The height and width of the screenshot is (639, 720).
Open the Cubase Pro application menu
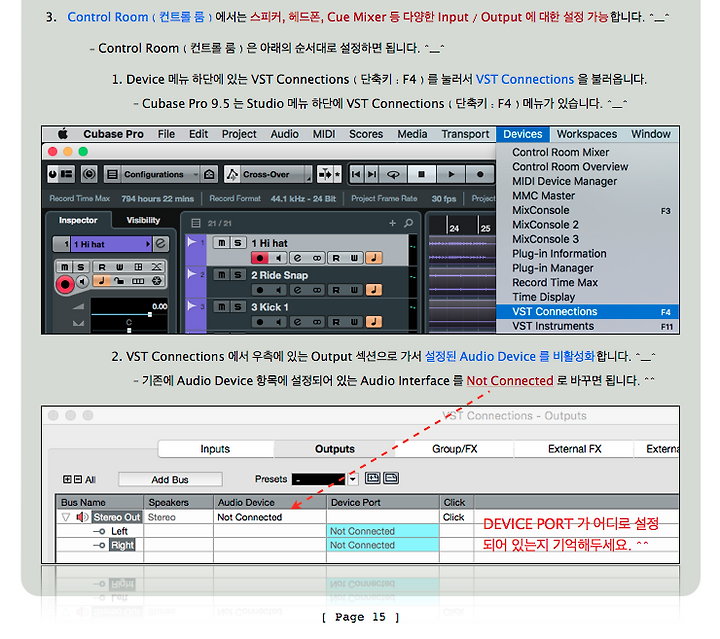click(x=113, y=134)
